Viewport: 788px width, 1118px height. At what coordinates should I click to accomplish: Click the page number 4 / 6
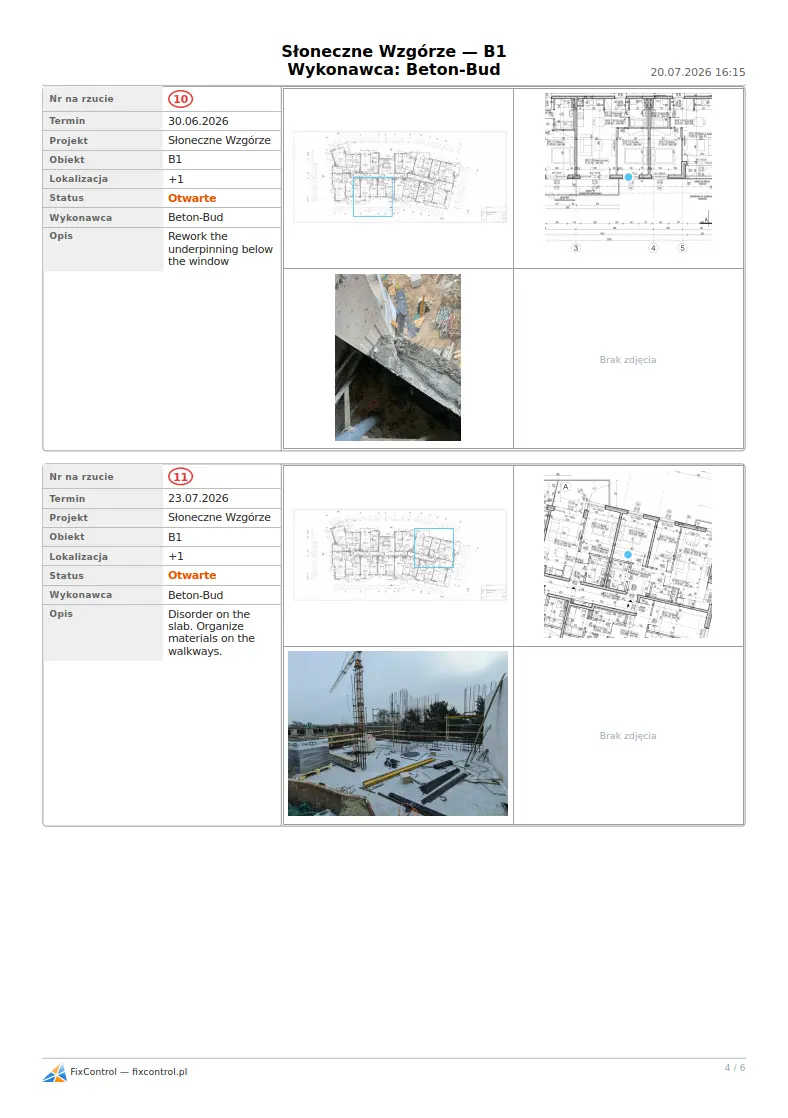pos(735,1067)
